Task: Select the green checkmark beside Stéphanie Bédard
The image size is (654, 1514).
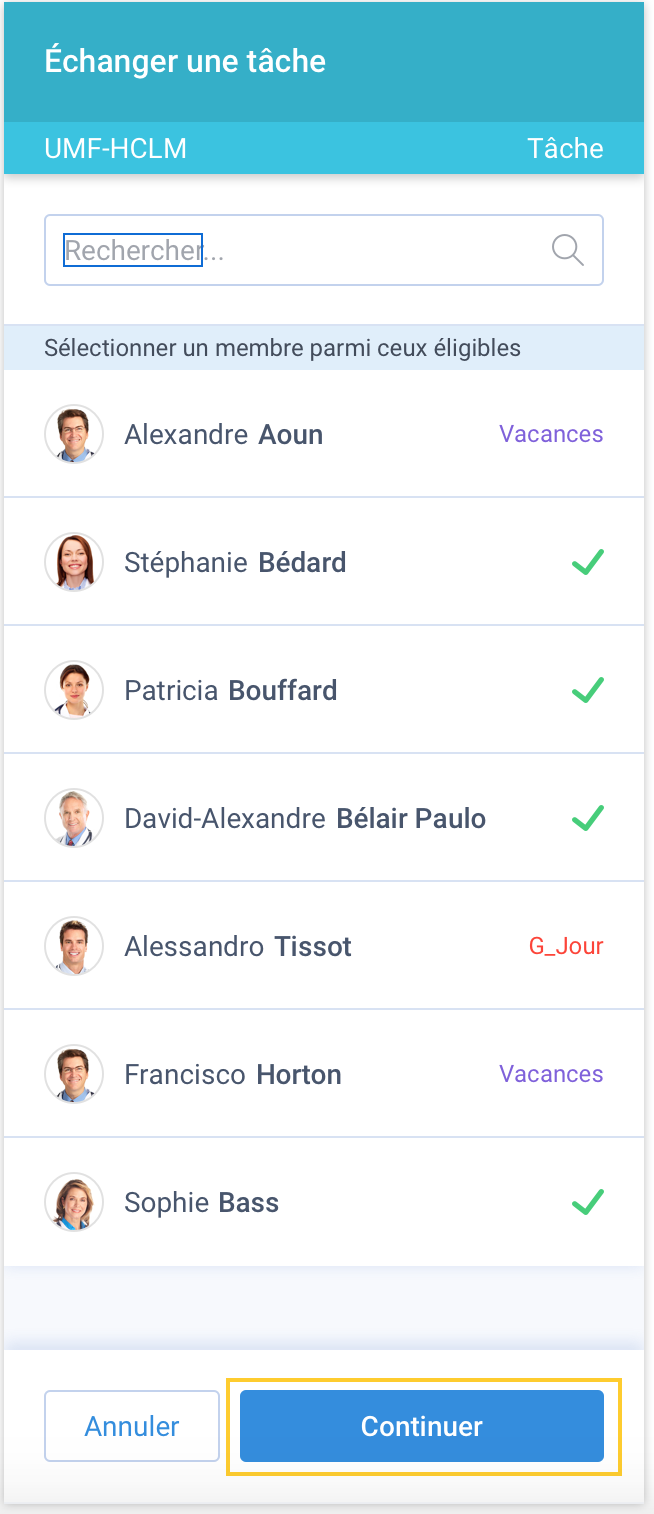Action: (587, 562)
